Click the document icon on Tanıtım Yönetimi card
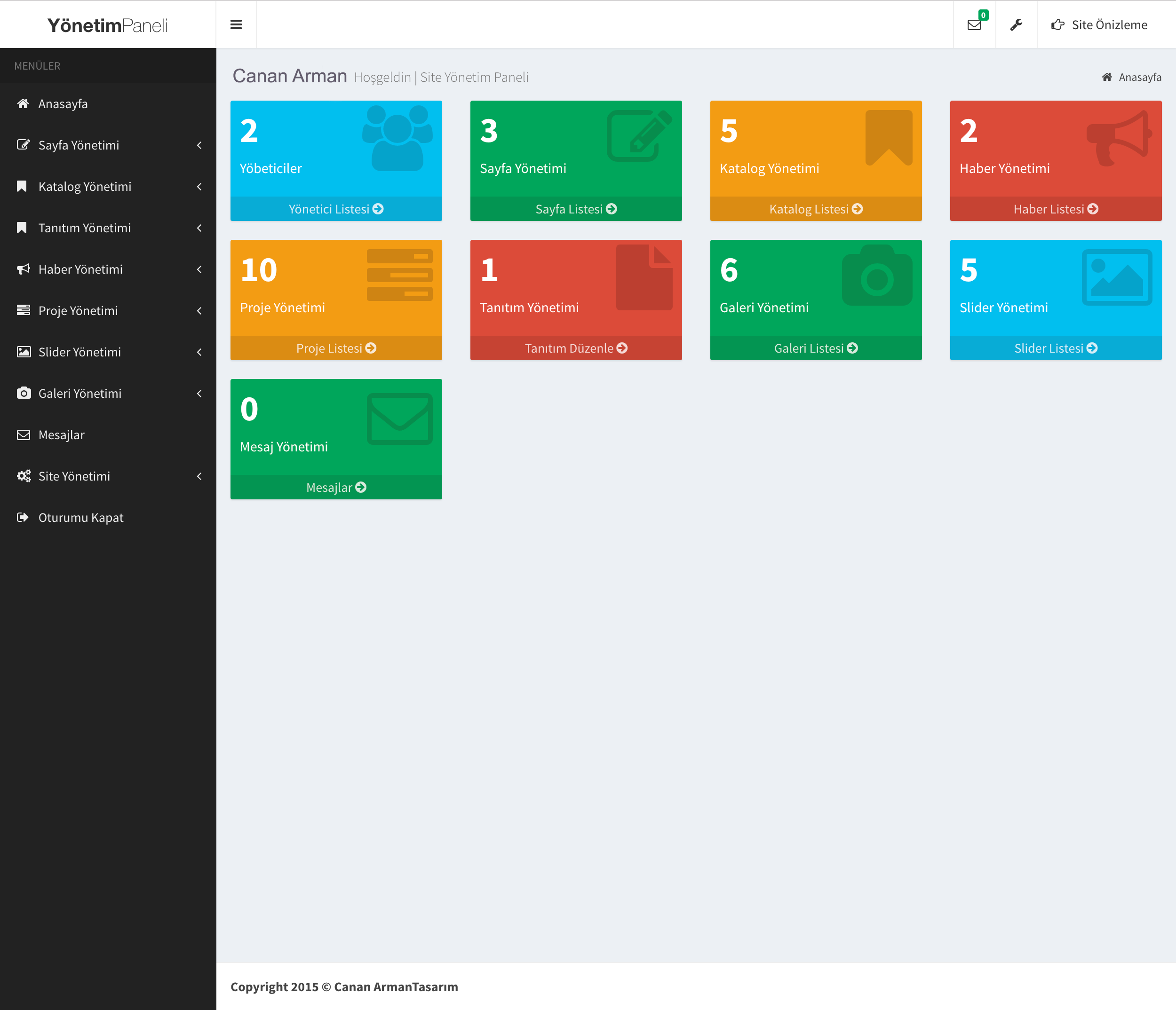This screenshot has height=1010, width=1176. tap(644, 277)
